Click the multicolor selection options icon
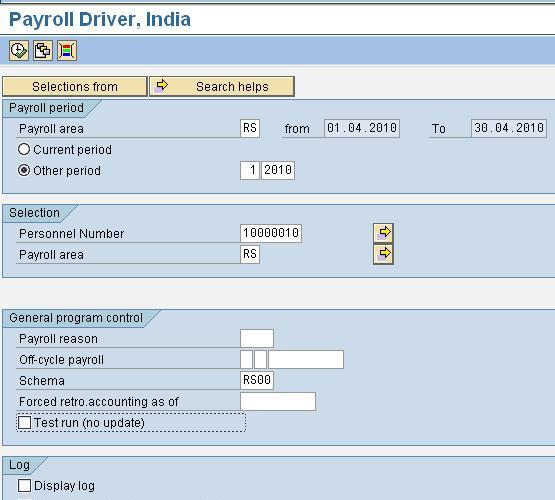The width and height of the screenshot is (555, 500). pyautogui.click(x=67, y=51)
